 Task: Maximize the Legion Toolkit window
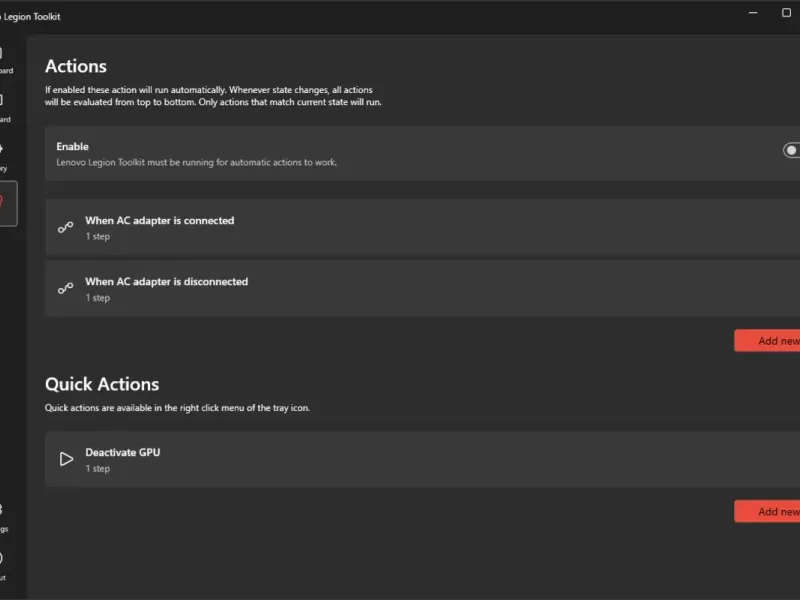(x=786, y=14)
